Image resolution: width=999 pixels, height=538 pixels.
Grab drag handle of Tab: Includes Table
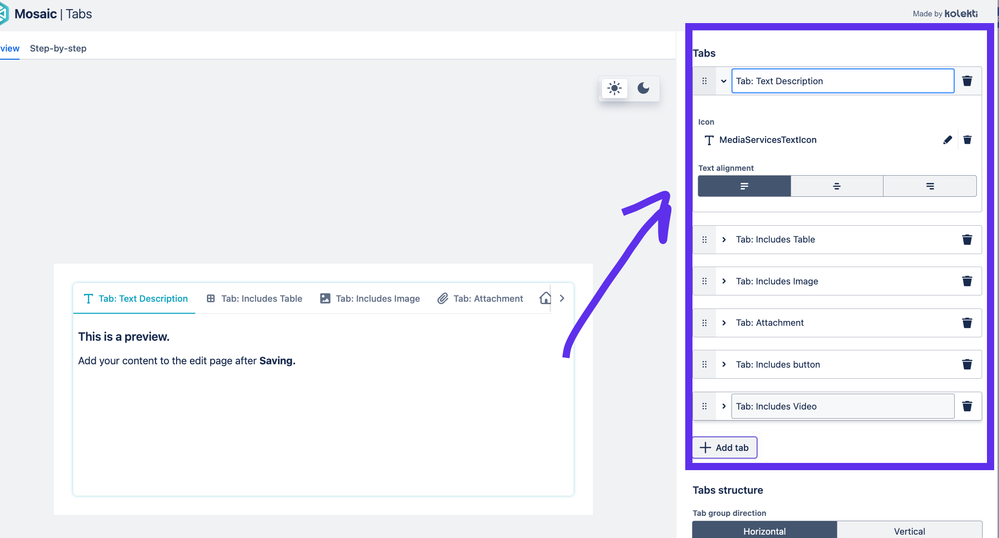(x=704, y=240)
